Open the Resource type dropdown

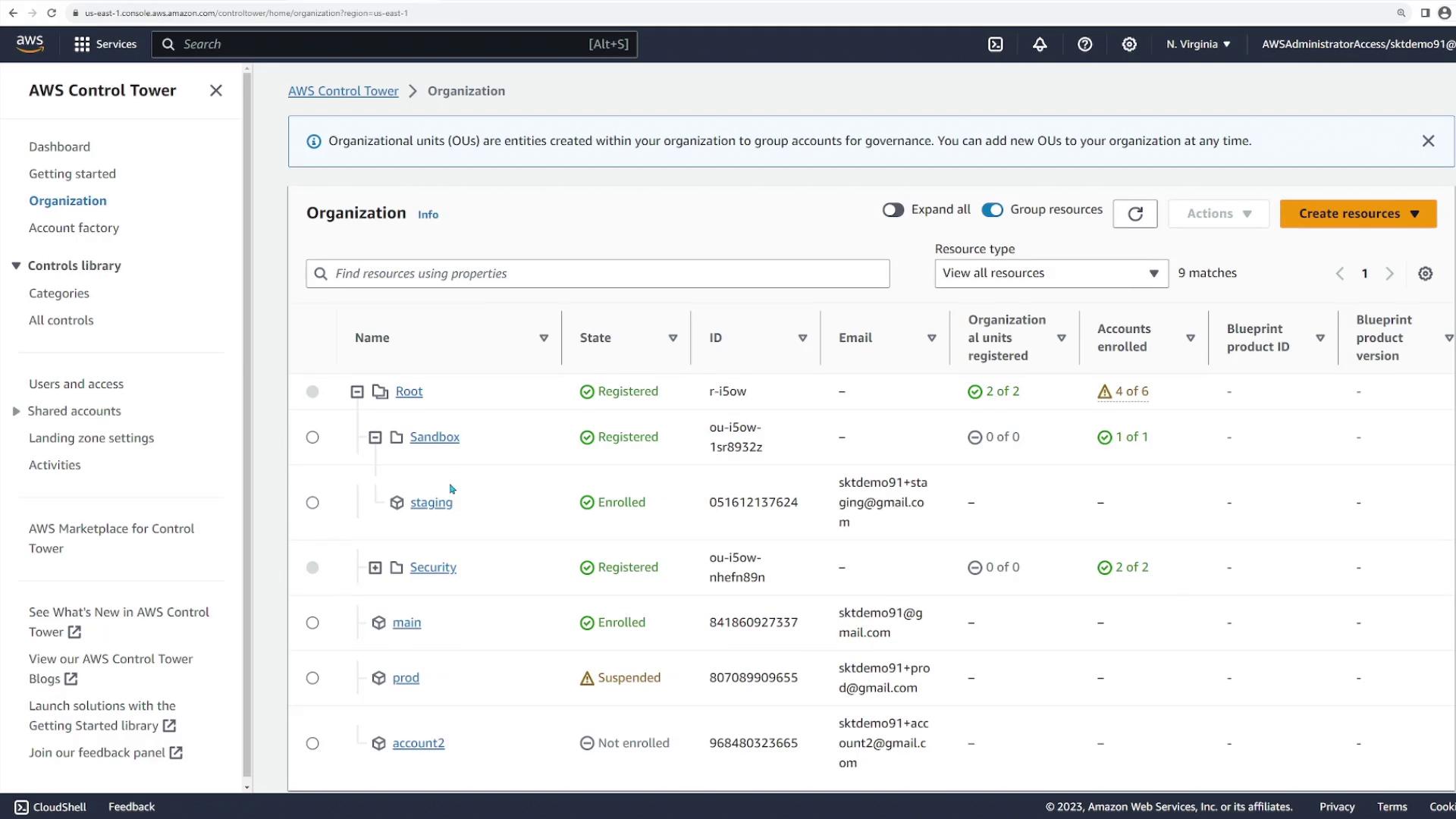coord(1050,273)
